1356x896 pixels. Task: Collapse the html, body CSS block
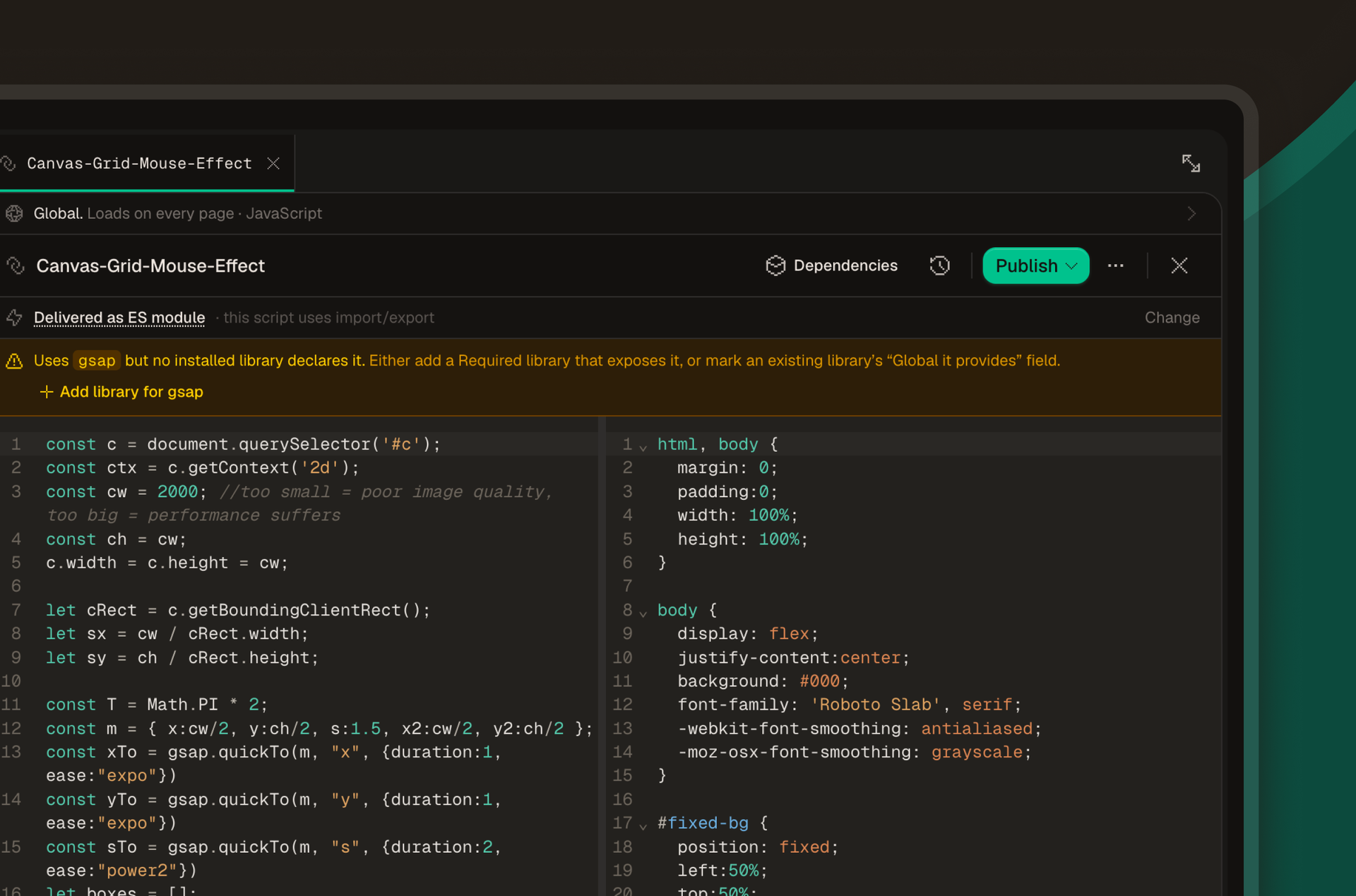[x=643, y=446]
